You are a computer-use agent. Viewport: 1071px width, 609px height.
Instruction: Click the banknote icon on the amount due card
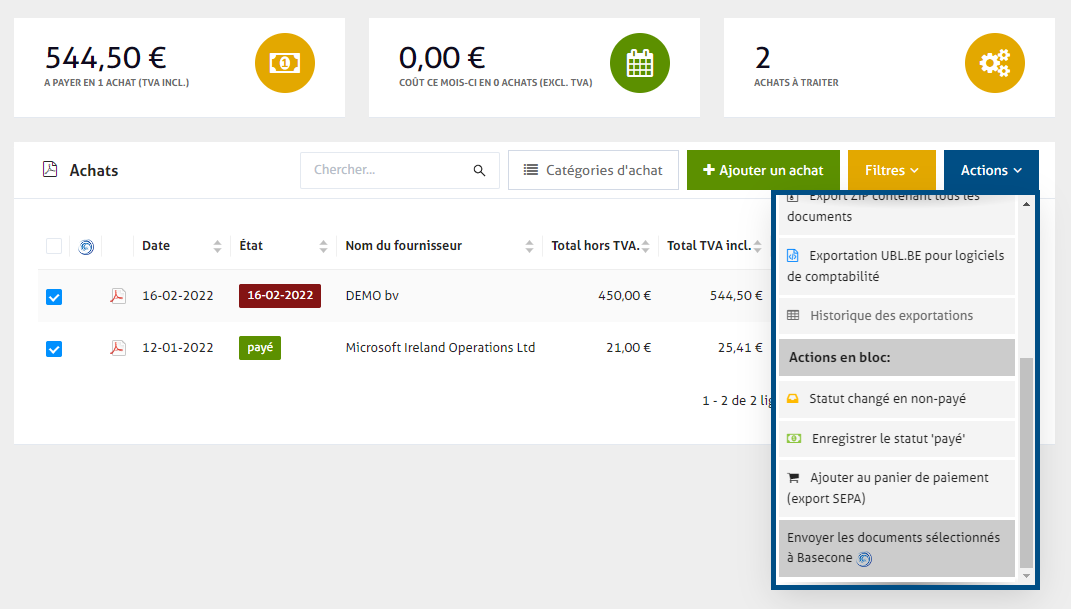[285, 63]
